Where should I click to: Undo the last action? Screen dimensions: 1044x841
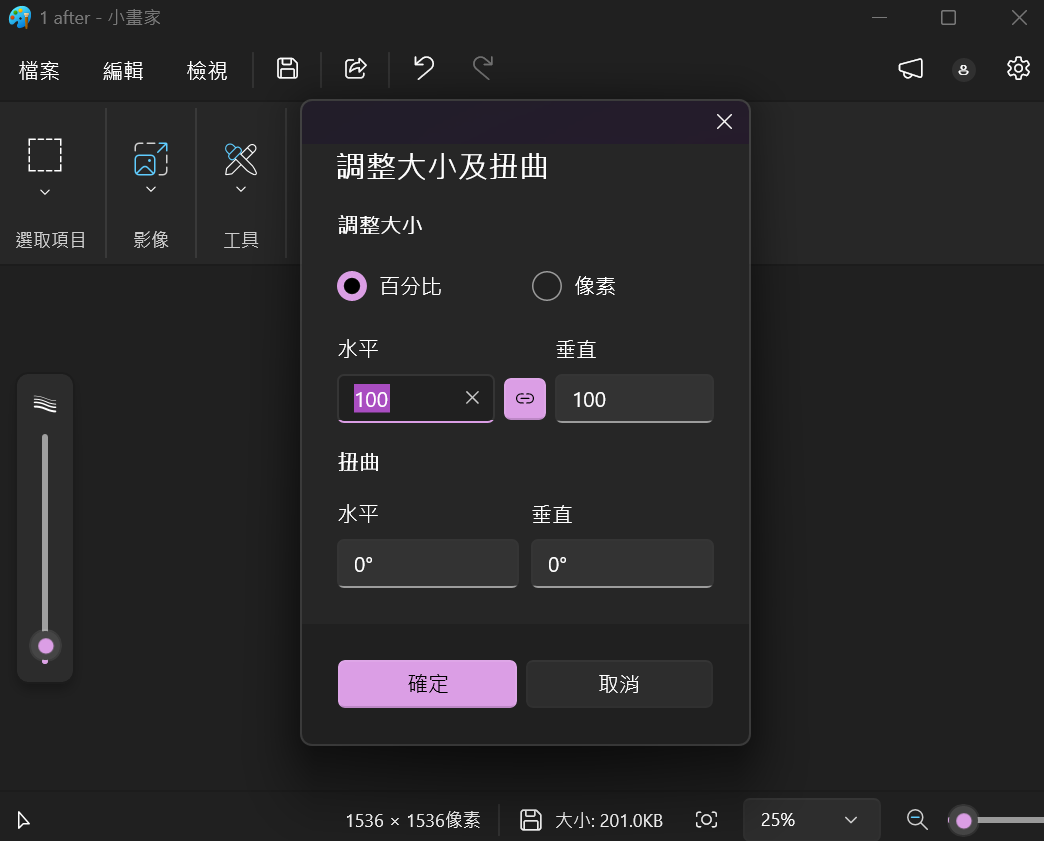[423, 69]
